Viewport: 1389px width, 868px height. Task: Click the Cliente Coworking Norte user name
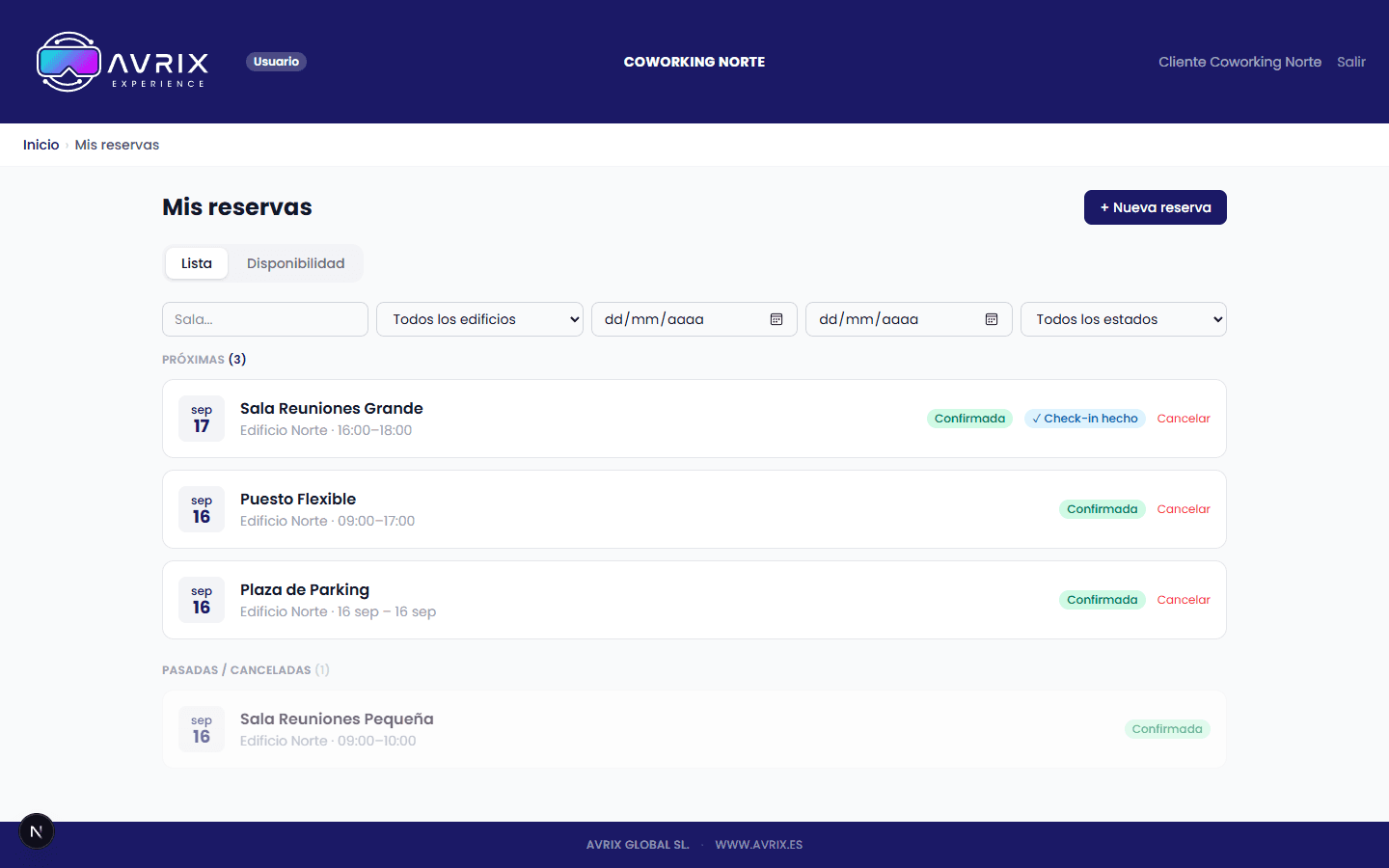[1239, 62]
